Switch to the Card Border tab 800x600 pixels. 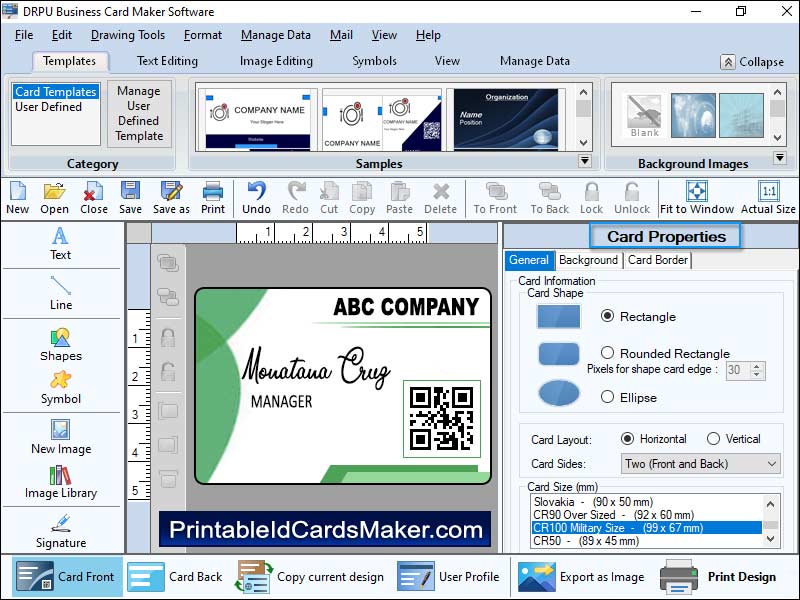(x=657, y=260)
